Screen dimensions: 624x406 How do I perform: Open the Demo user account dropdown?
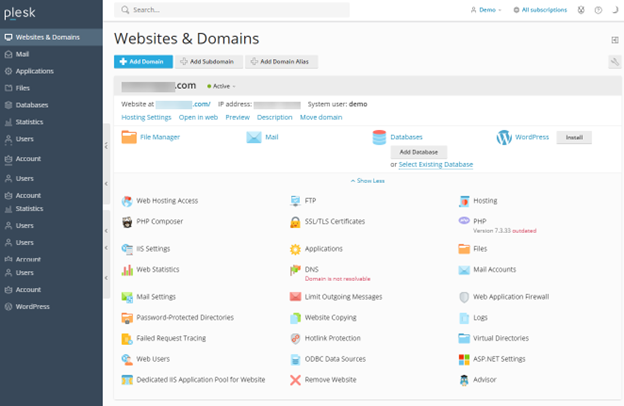pos(485,10)
